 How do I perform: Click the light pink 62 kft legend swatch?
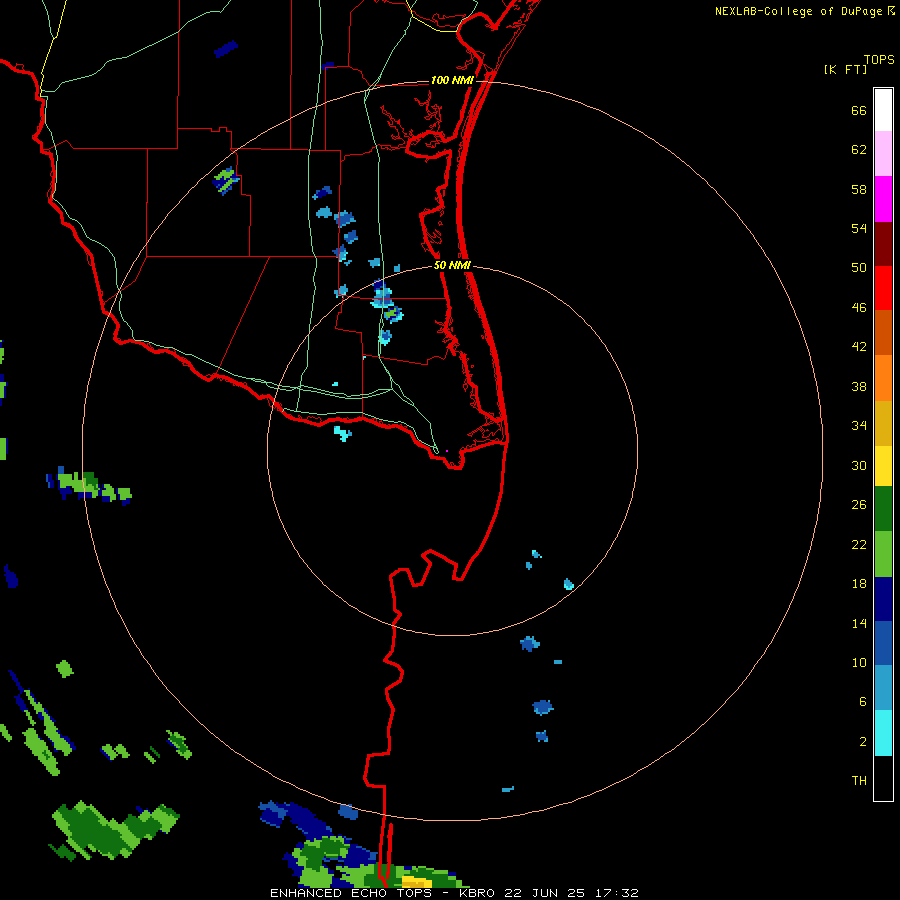(x=883, y=153)
